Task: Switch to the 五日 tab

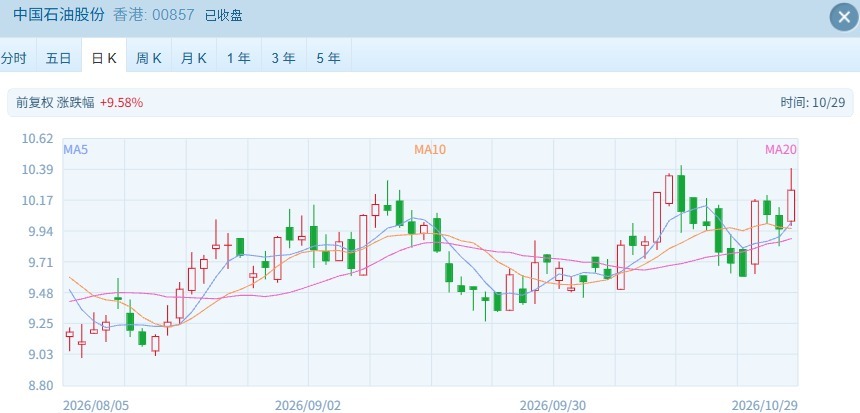Action: [x=59, y=58]
